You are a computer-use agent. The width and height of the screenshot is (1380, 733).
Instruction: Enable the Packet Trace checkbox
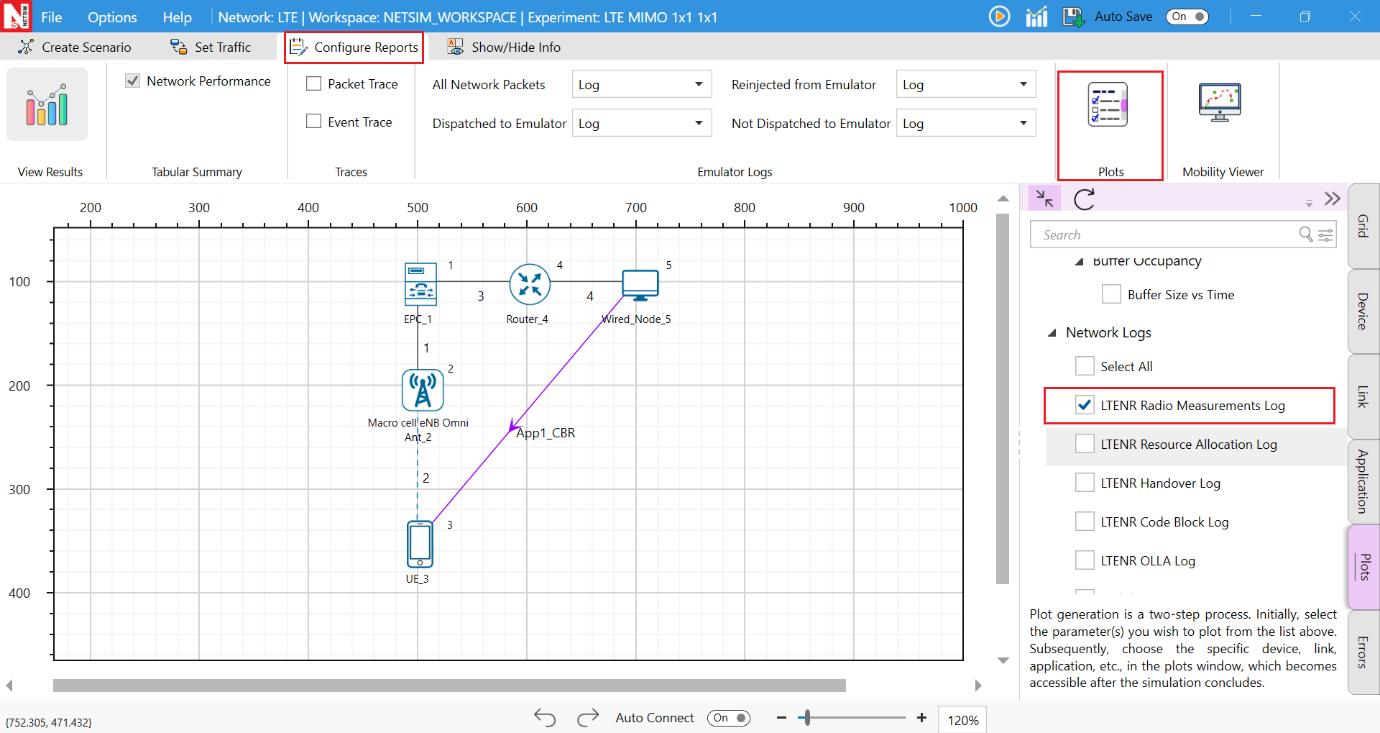(x=314, y=85)
